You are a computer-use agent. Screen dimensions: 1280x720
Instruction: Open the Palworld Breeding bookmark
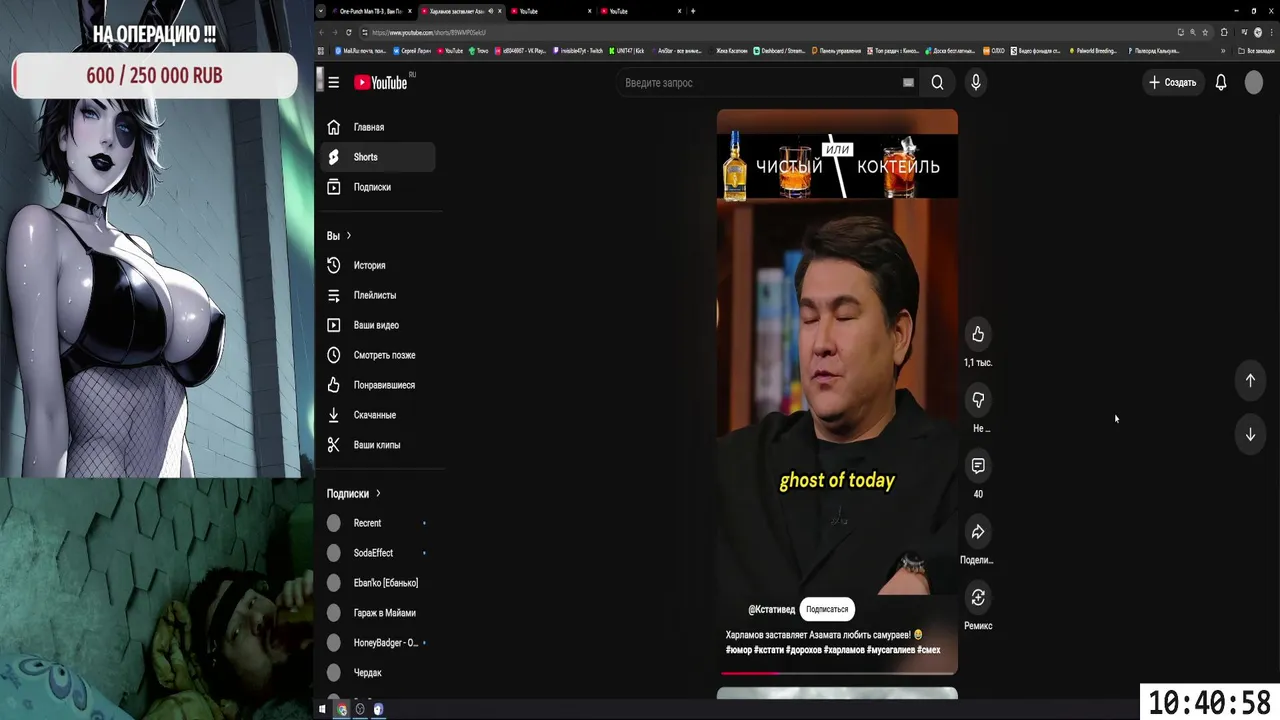(x=1093, y=50)
